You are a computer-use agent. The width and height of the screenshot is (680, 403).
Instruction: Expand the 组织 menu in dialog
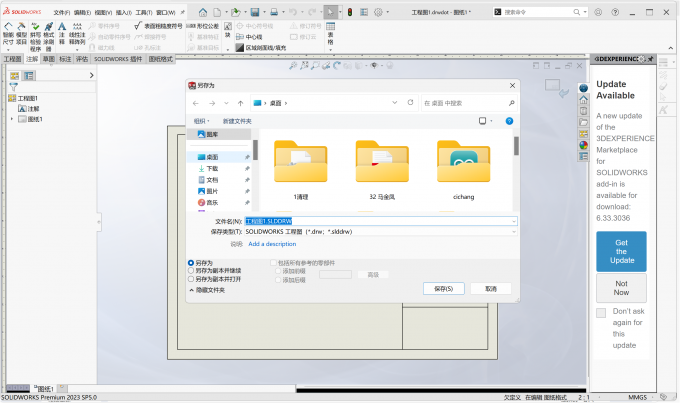click(x=202, y=120)
